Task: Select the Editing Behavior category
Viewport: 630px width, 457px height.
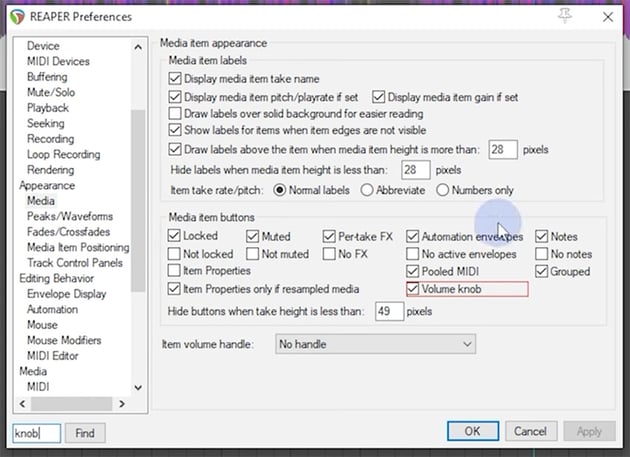Action: click(57, 278)
